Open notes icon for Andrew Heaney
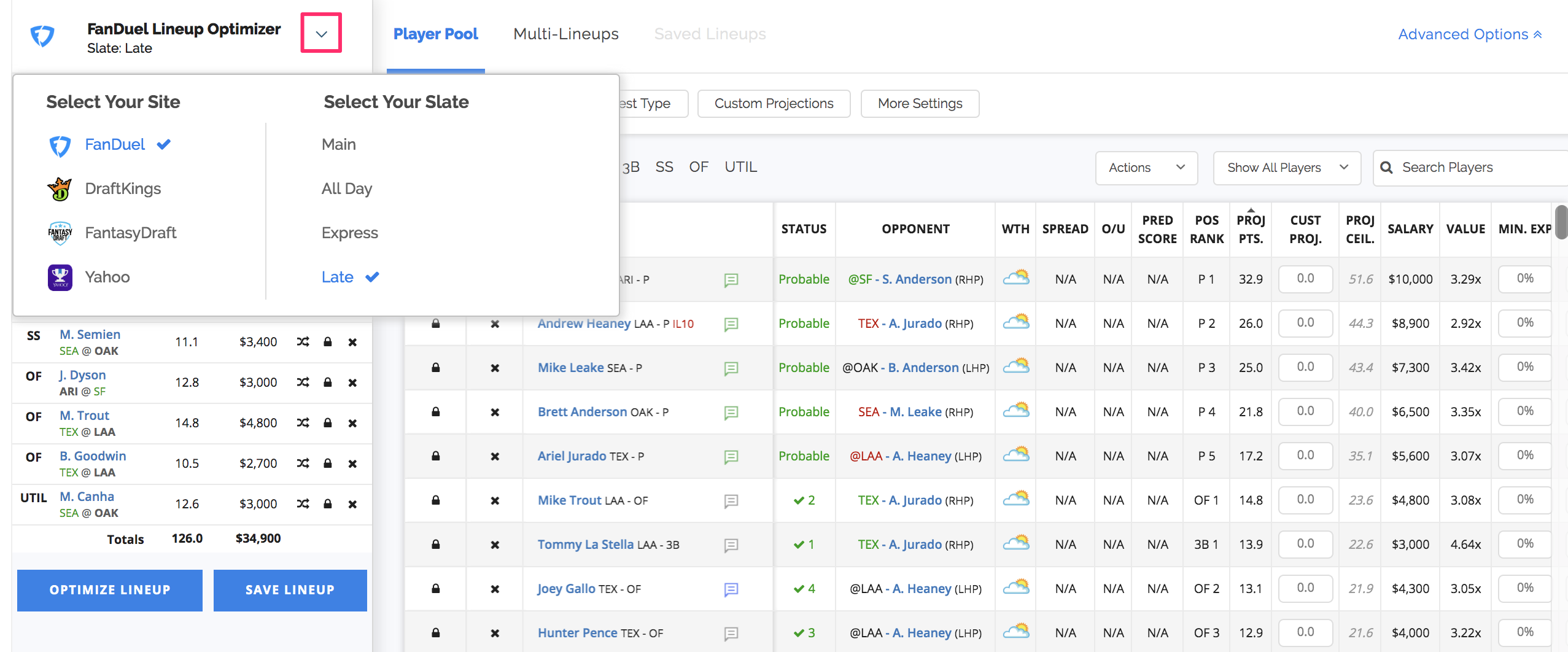Image resolution: width=1568 pixels, height=652 pixels. click(x=731, y=324)
